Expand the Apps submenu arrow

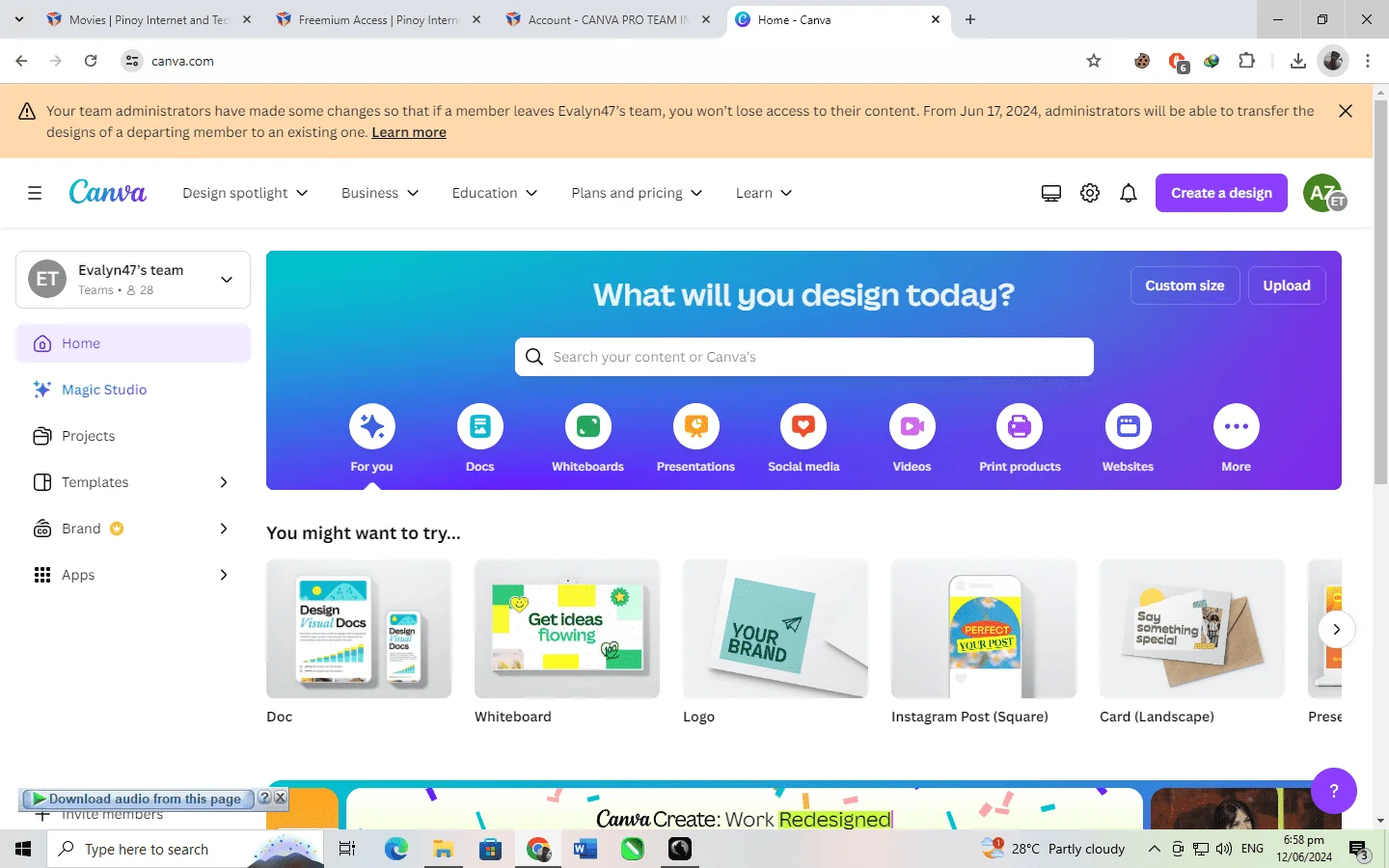224,575
